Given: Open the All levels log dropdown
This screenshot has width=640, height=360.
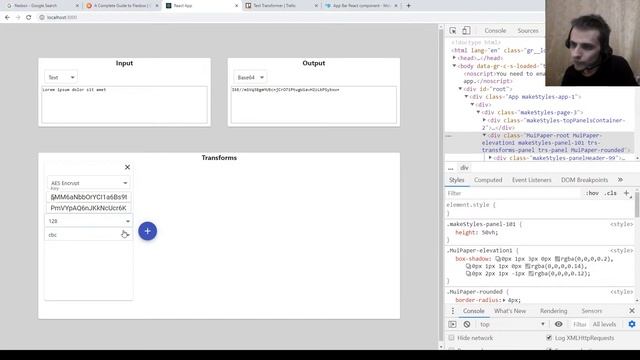Looking at the screenshot, I should [604, 324].
